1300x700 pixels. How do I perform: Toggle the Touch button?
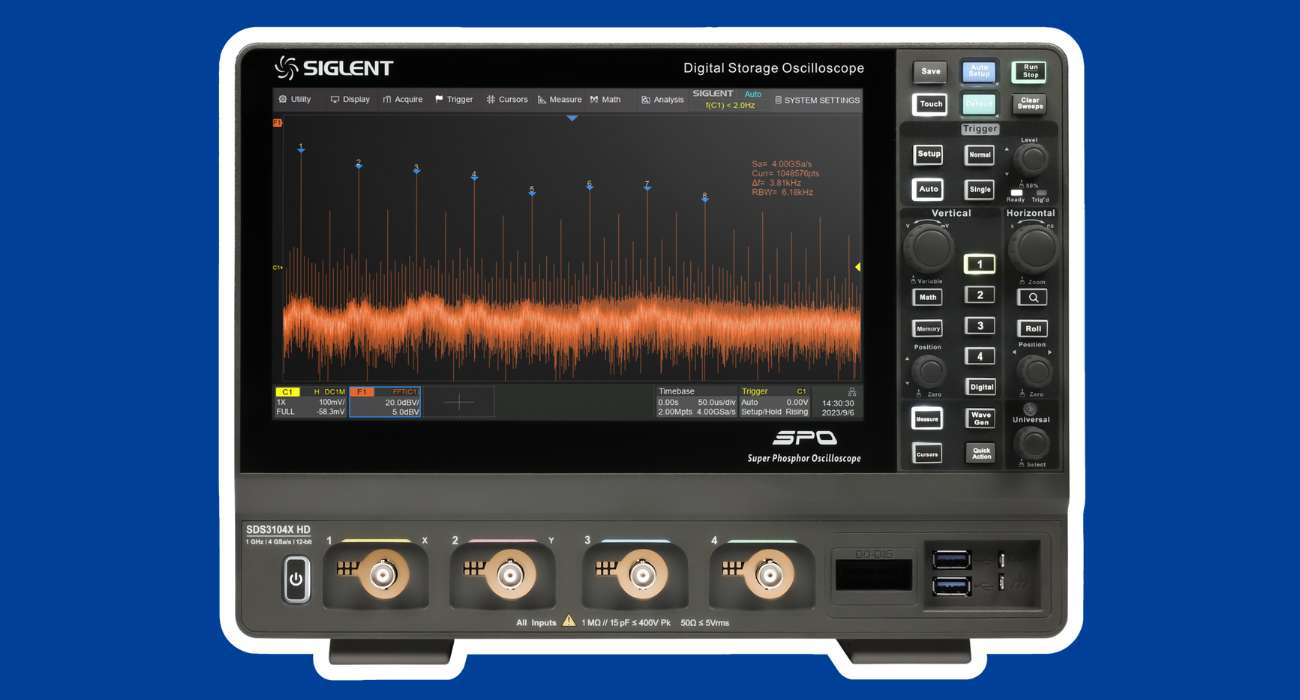(x=930, y=104)
